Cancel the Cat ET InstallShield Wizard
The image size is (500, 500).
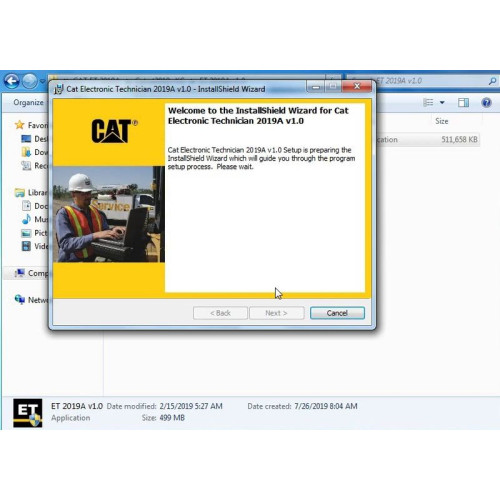tap(337, 313)
